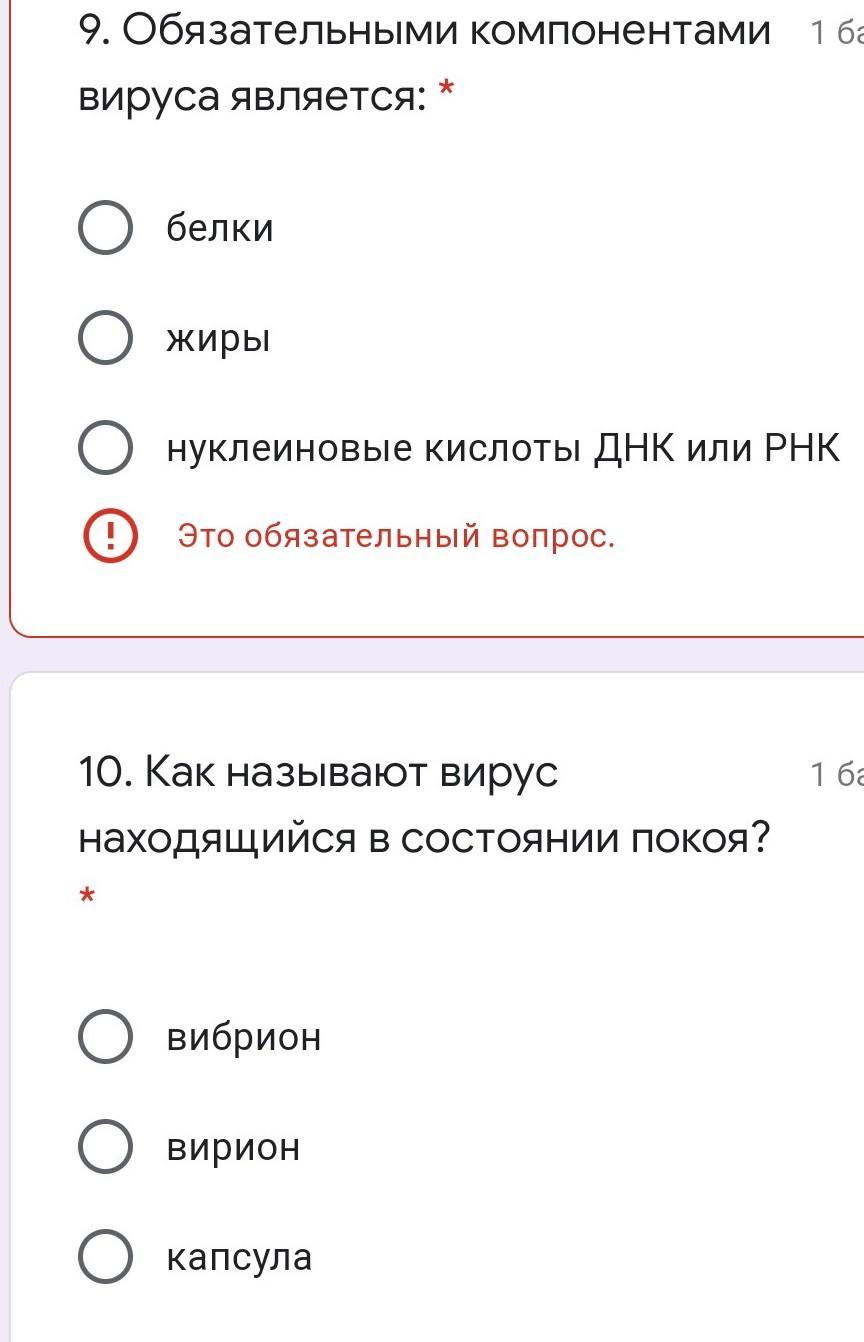This screenshot has height=1342, width=864.
Task: Click the 'вибрион' answer label text
Action: (244, 1036)
